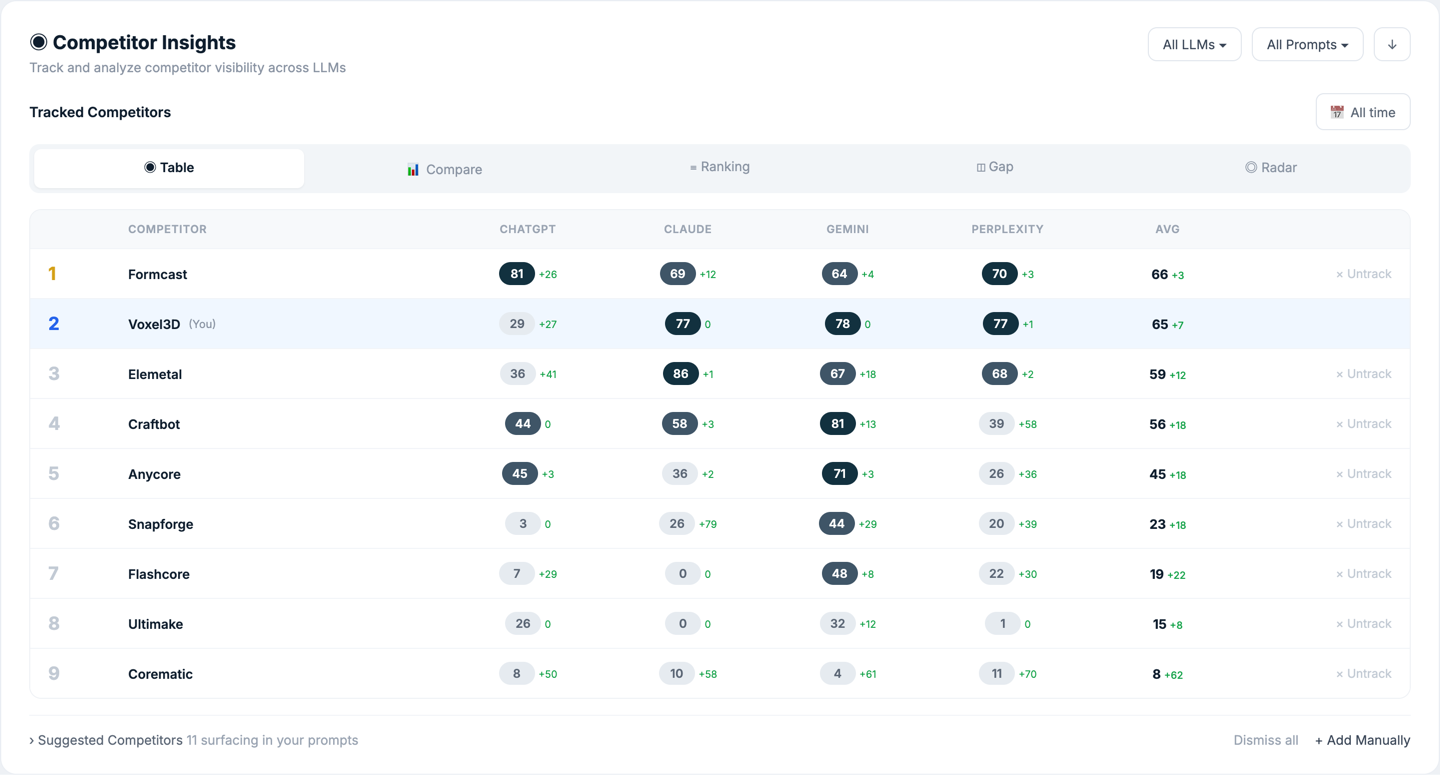
Task: Click the PERPLEXITY column header
Action: coord(1008,229)
